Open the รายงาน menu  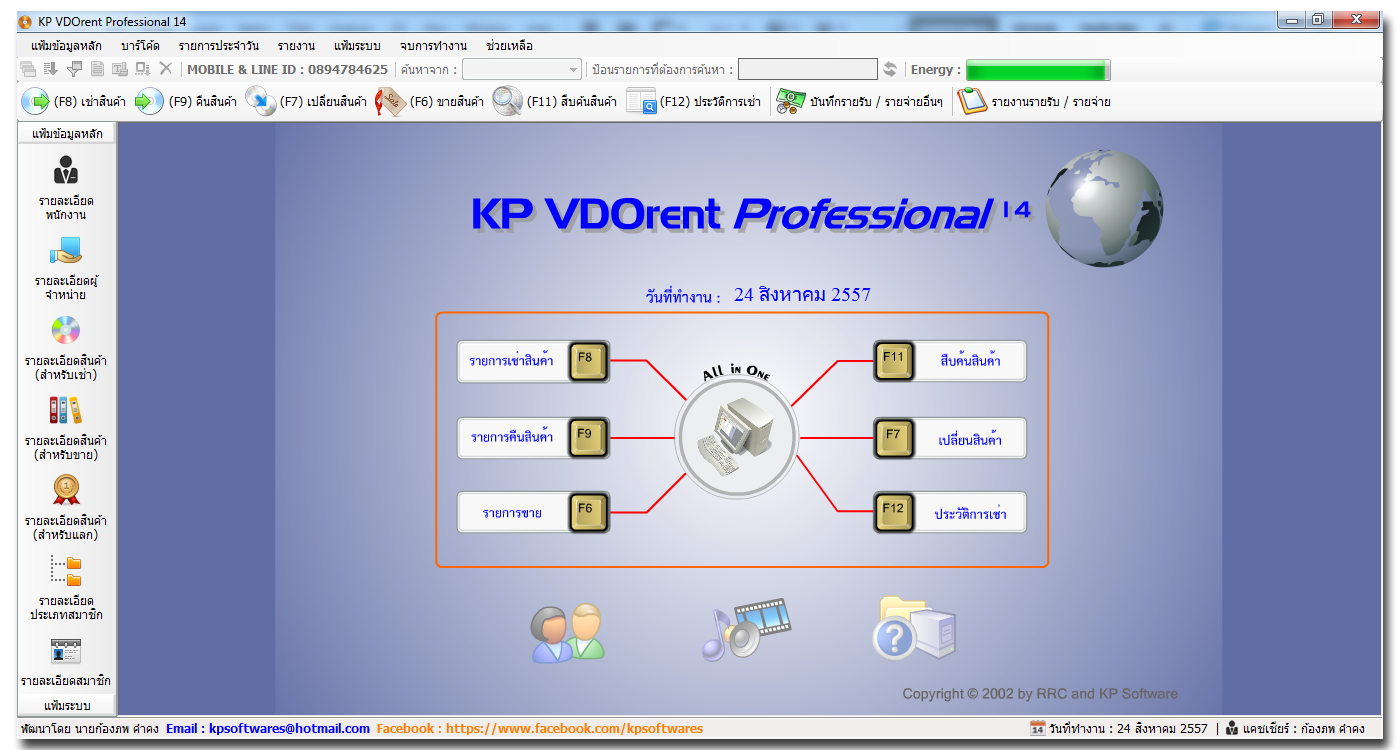coord(296,46)
